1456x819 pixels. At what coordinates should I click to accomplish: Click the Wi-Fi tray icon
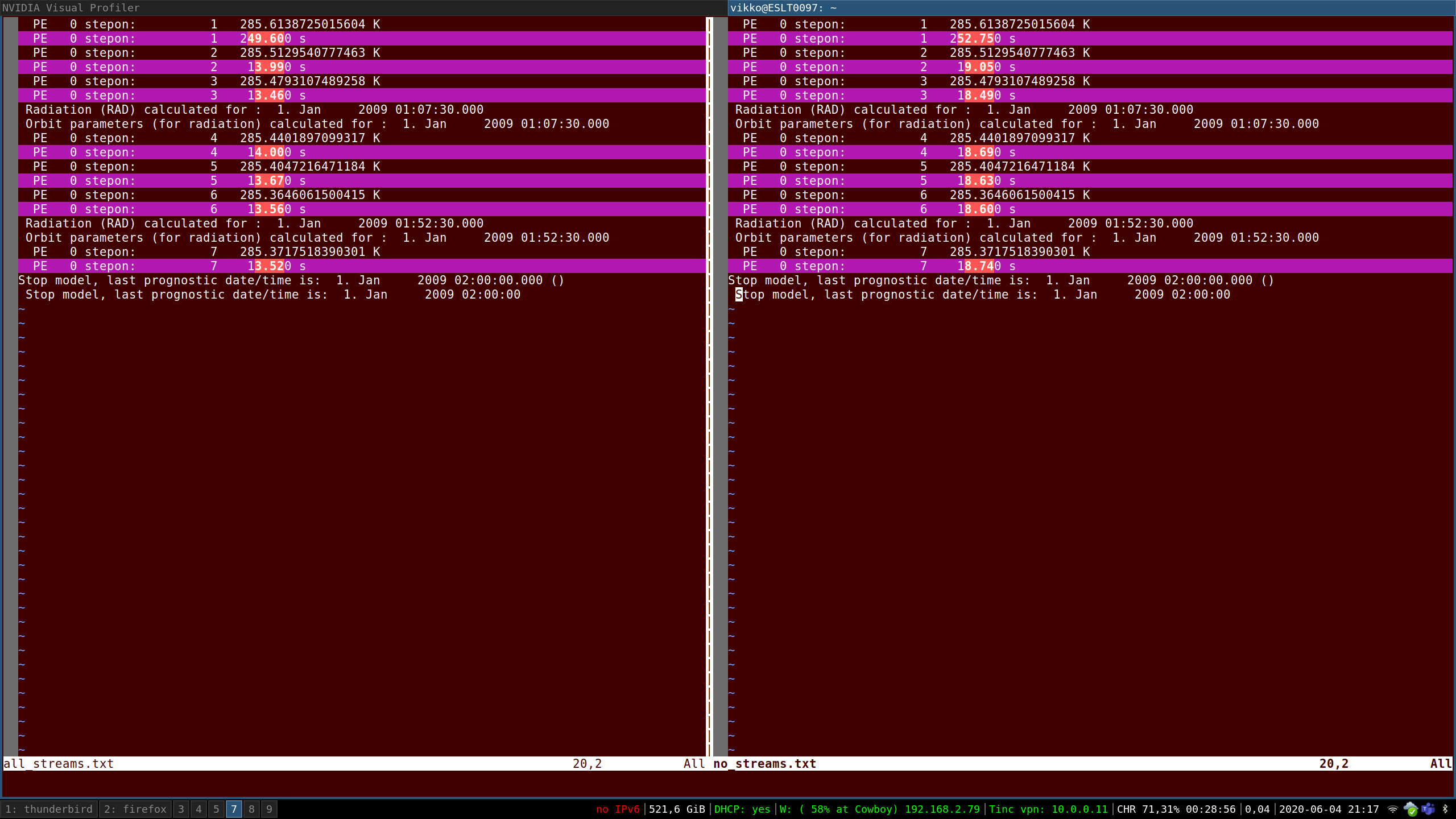pyautogui.click(x=1393, y=809)
